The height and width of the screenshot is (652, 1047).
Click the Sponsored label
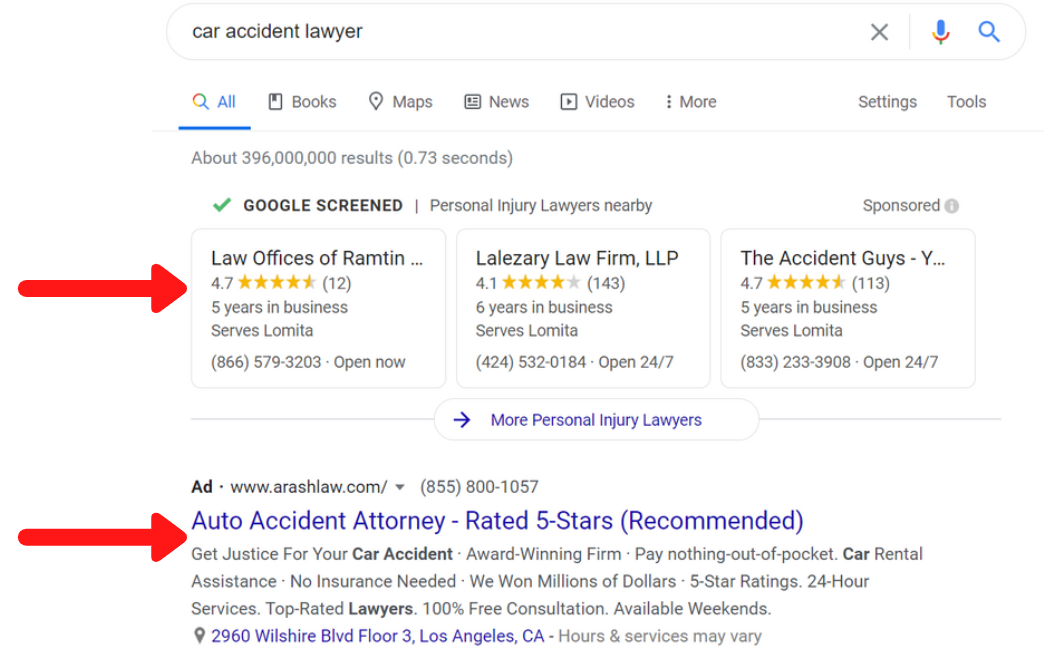tap(901, 205)
